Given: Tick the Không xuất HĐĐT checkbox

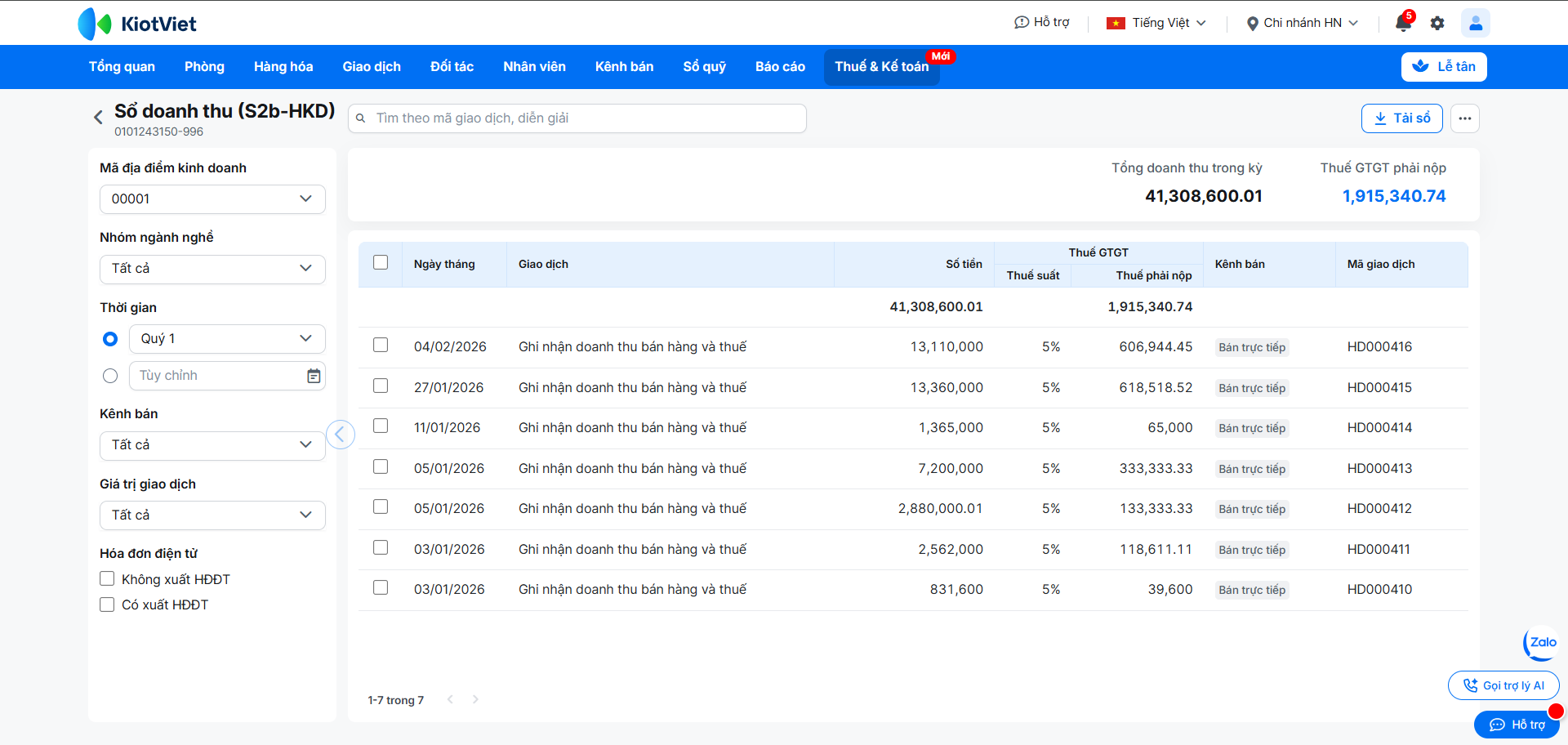Looking at the screenshot, I should click(107, 579).
